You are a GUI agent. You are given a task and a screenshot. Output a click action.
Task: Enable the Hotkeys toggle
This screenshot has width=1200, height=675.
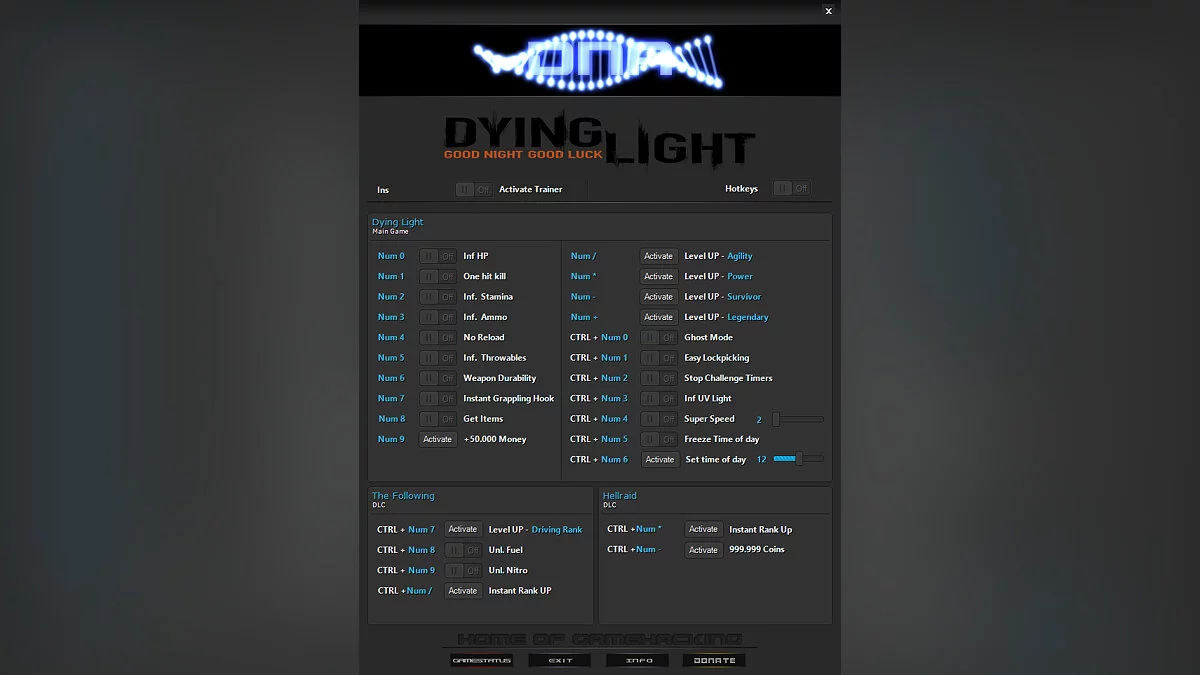[791, 188]
